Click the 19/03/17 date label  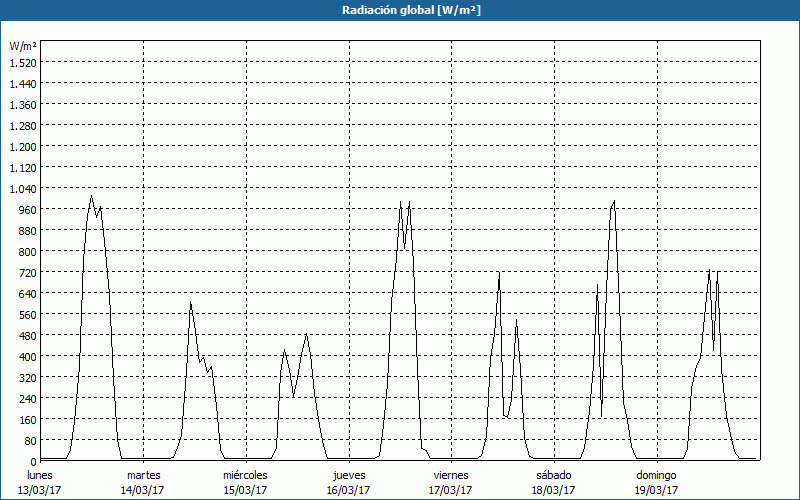point(657,490)
